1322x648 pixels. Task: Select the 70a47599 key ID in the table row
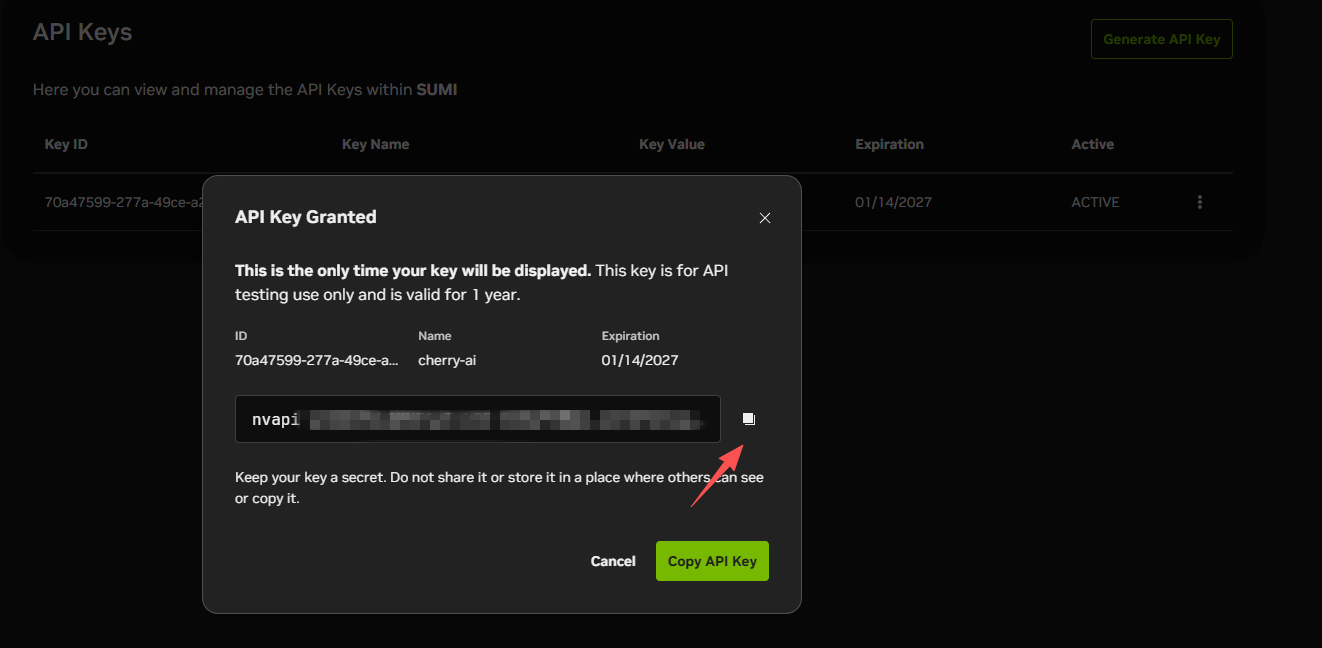pos(122,202)
